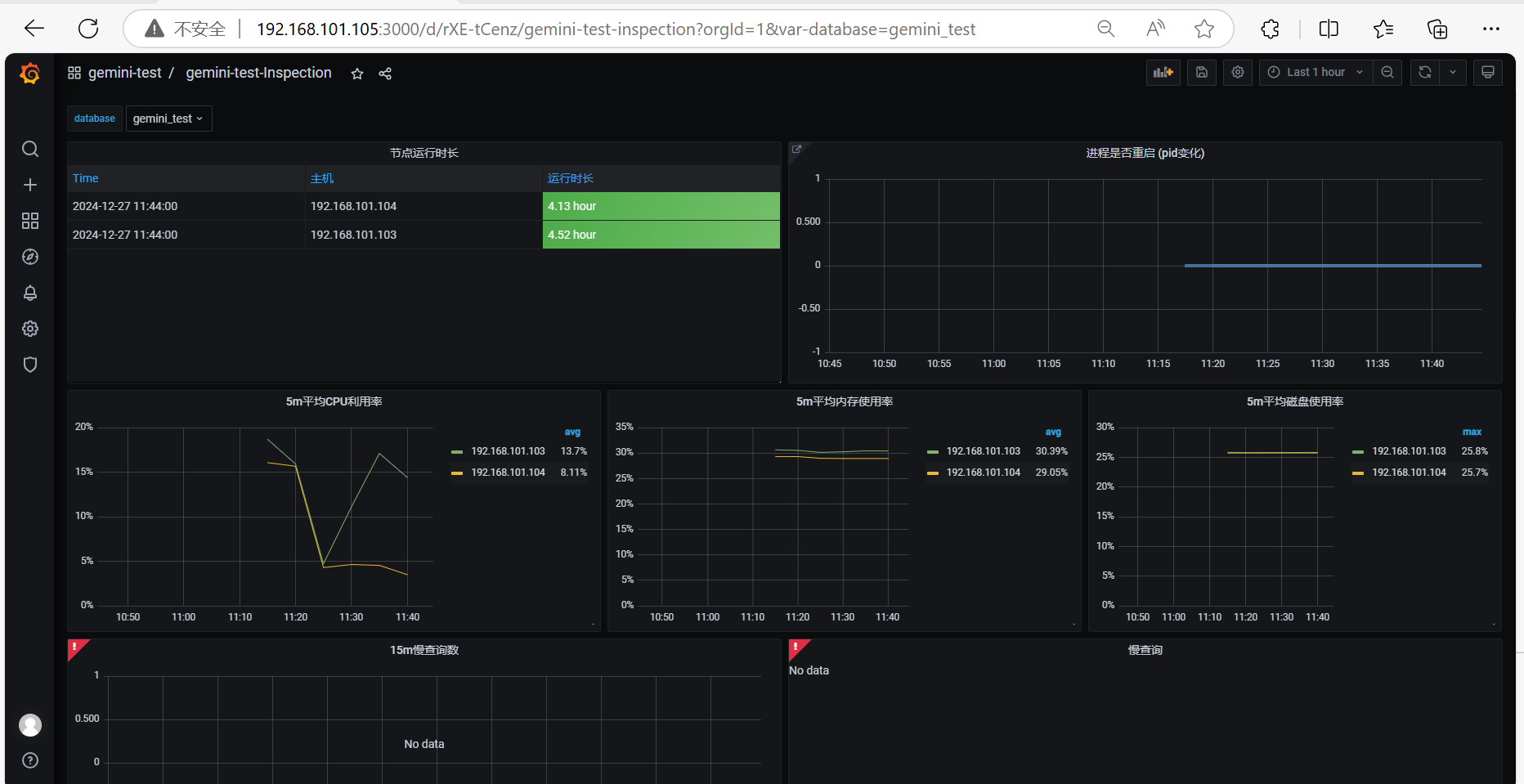Viewport: 1524px width, 784px height.
Task: Sort table by 运行时长 column header
Action: (571, 178)
